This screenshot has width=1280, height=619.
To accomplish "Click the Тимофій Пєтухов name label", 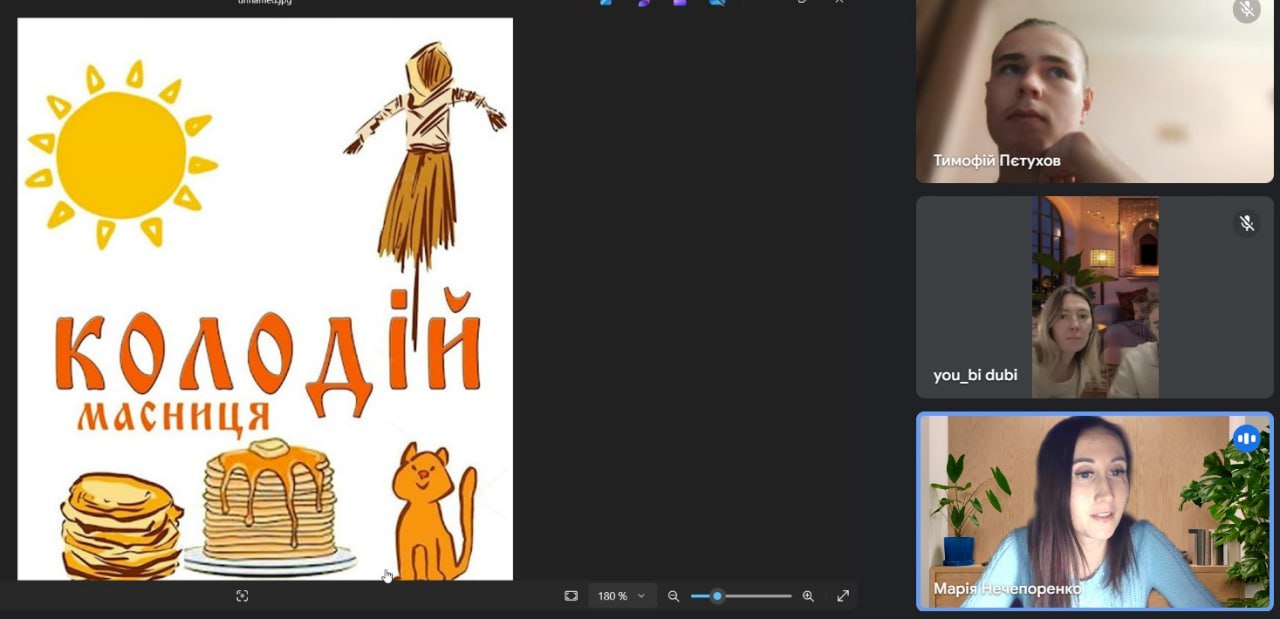I will tap(996, 161).
